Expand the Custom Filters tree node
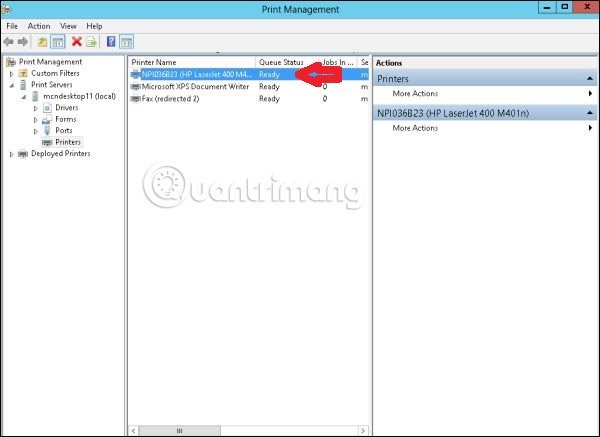The image size is (600, 437). point(11,73)
